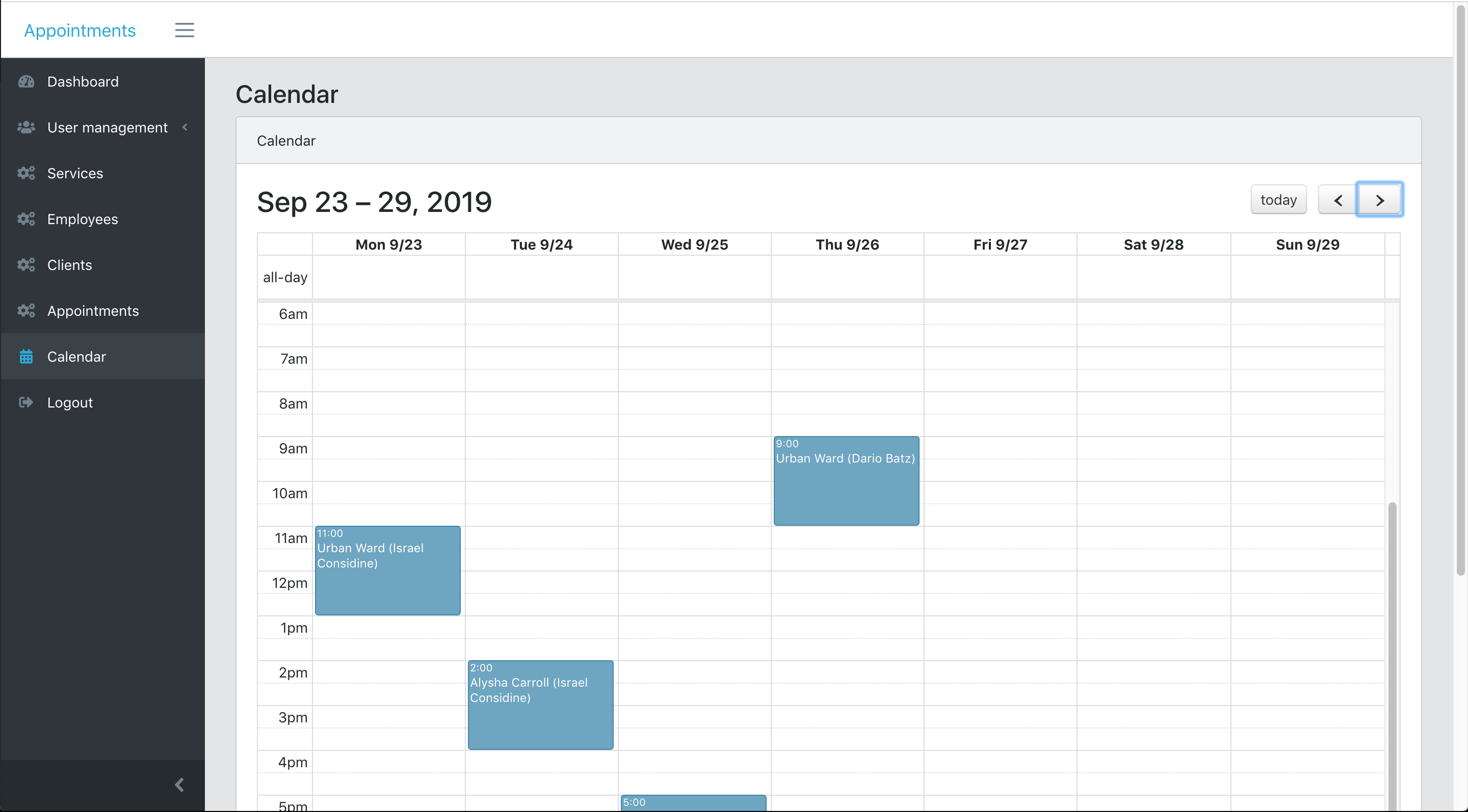This screenshot has height=812, width=1468.
Task: Highlight the Calendar item in the sidebar
Action: click(x=76, y=356)
